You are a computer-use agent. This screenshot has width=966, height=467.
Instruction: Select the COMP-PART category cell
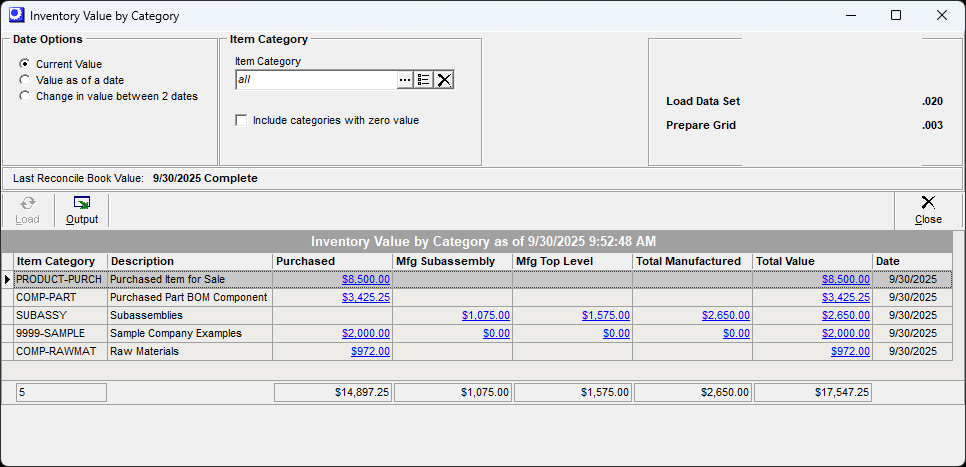pos(60,297)
